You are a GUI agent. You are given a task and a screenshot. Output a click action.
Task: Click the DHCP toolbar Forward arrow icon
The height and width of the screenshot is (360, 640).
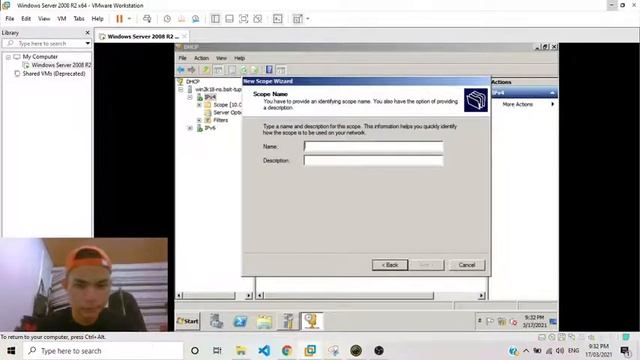click(x=191, y=70)
